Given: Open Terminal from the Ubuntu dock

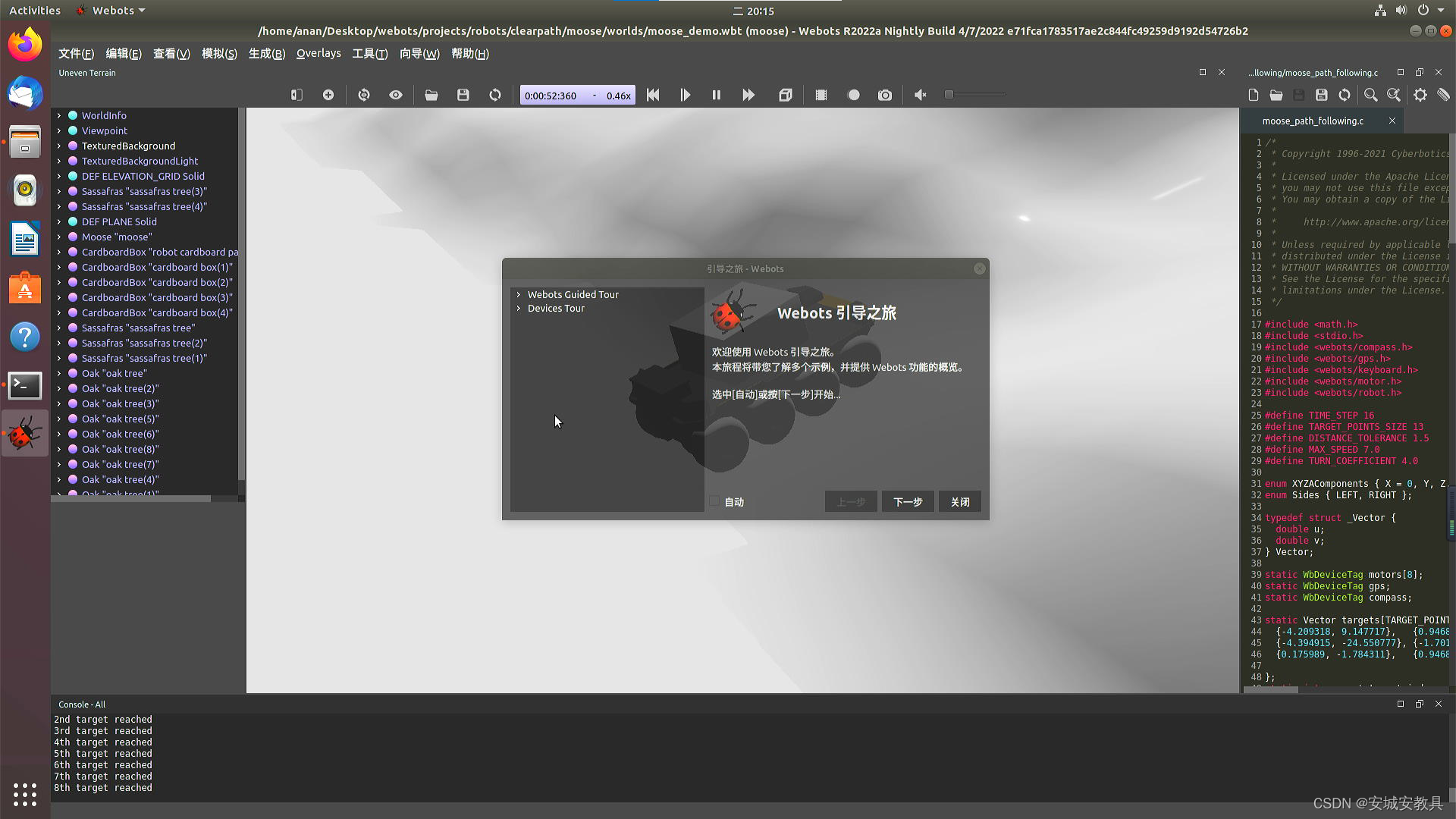Looking at the screenshot, I should click(25, 385).
